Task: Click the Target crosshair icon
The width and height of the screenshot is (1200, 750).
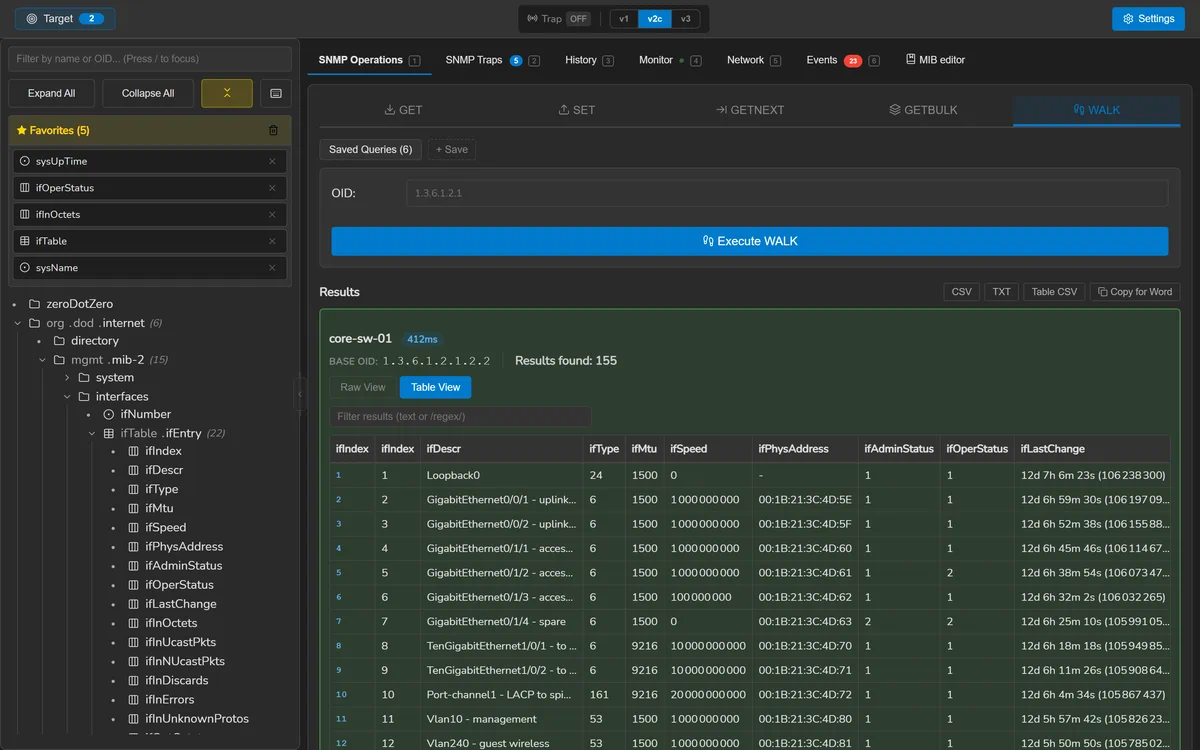Action: (32, 19)
